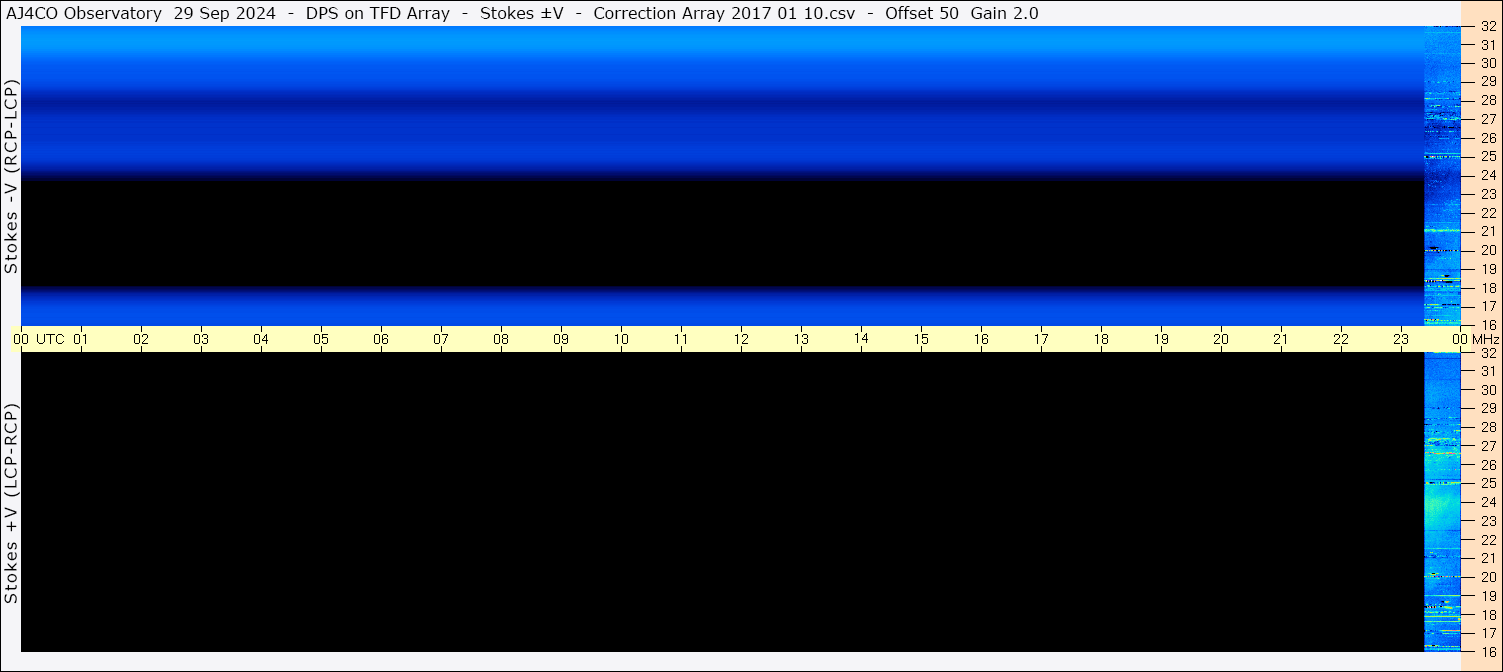
Task: Click 25 MHz tick in Stokes +V panel
Action: pyautogui.click(x=1488, y=484)
